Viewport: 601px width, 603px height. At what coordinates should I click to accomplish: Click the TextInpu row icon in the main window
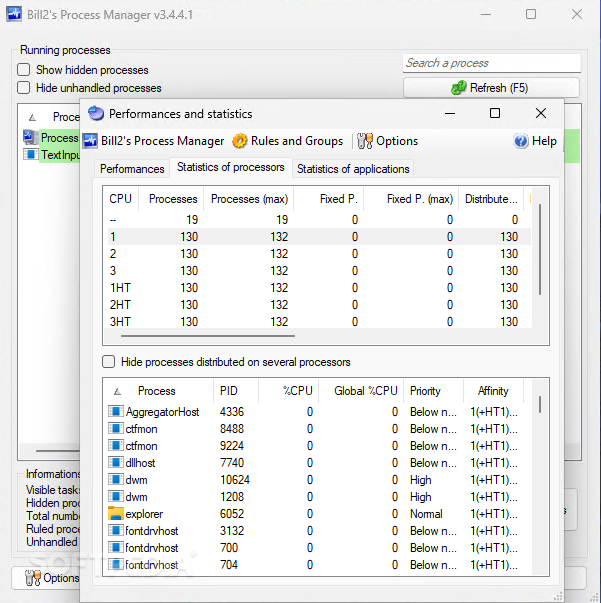[x=30, y=155]
